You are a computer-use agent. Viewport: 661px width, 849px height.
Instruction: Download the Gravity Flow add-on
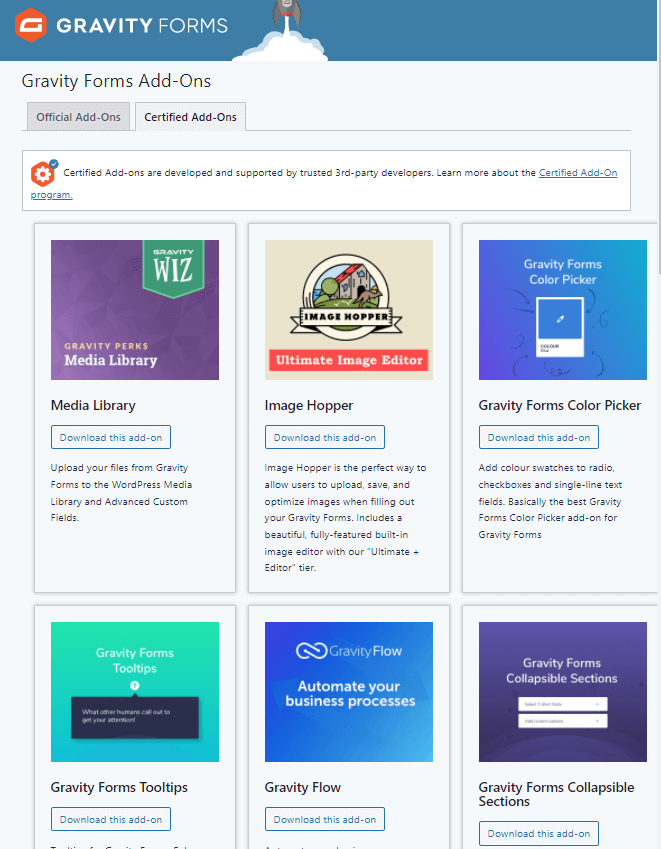(325, 819)
